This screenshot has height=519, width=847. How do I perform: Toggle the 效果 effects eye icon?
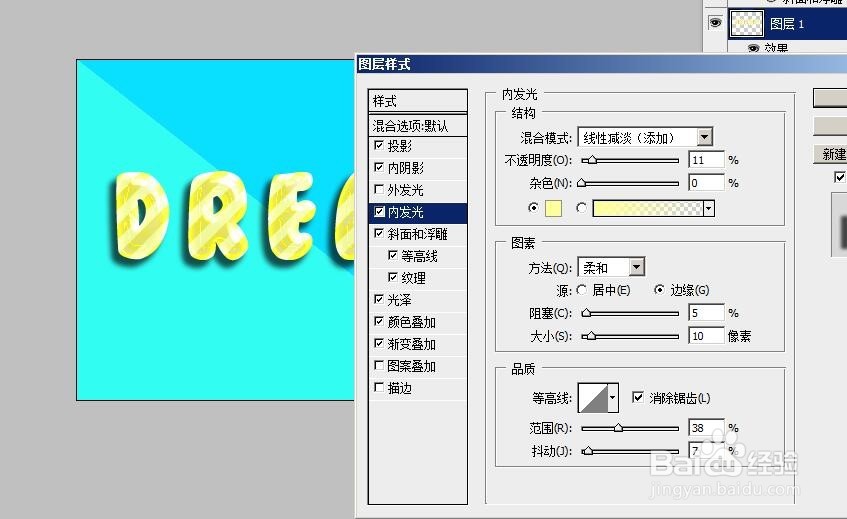(753, 48)
